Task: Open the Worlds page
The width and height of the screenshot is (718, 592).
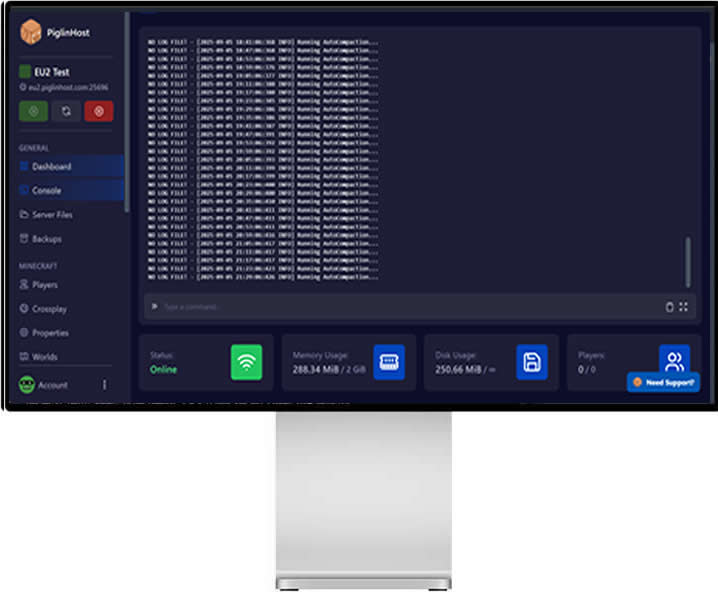Action: [38, 357]
